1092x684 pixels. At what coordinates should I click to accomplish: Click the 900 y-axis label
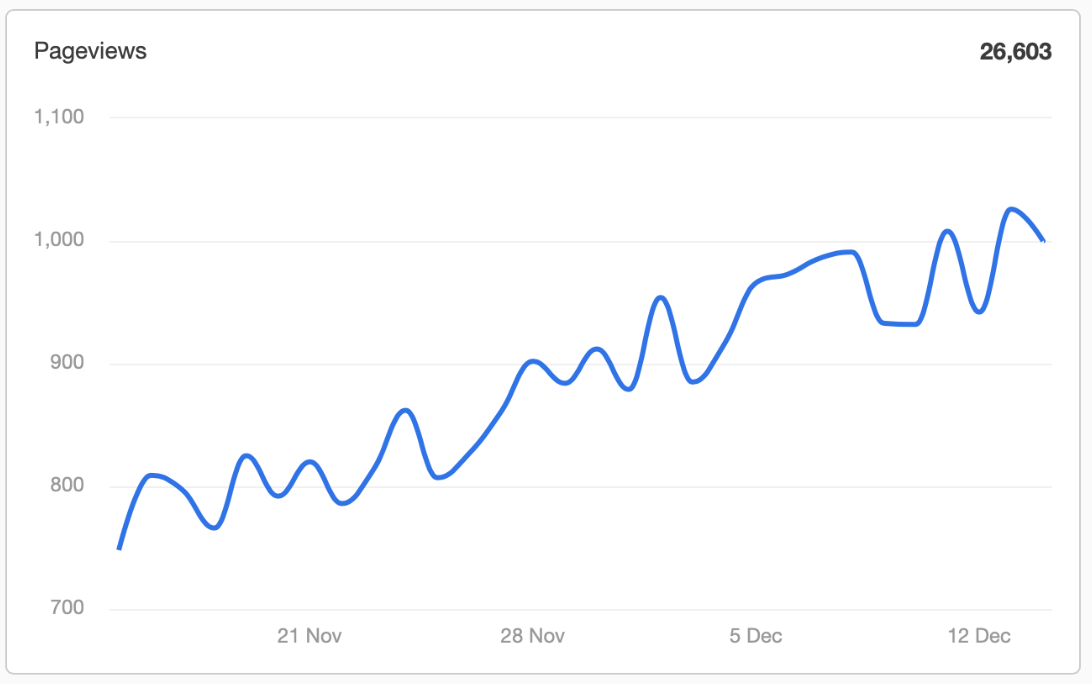pos(67,362)
